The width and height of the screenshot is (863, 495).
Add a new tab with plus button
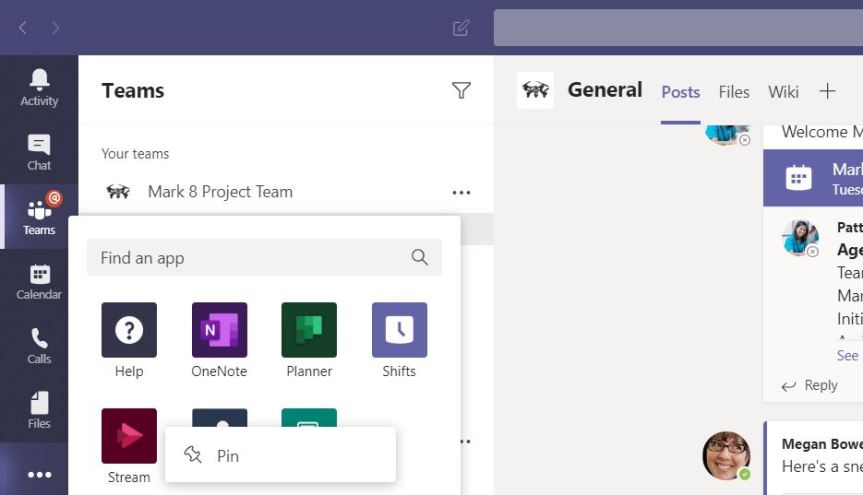pos(827,92)
